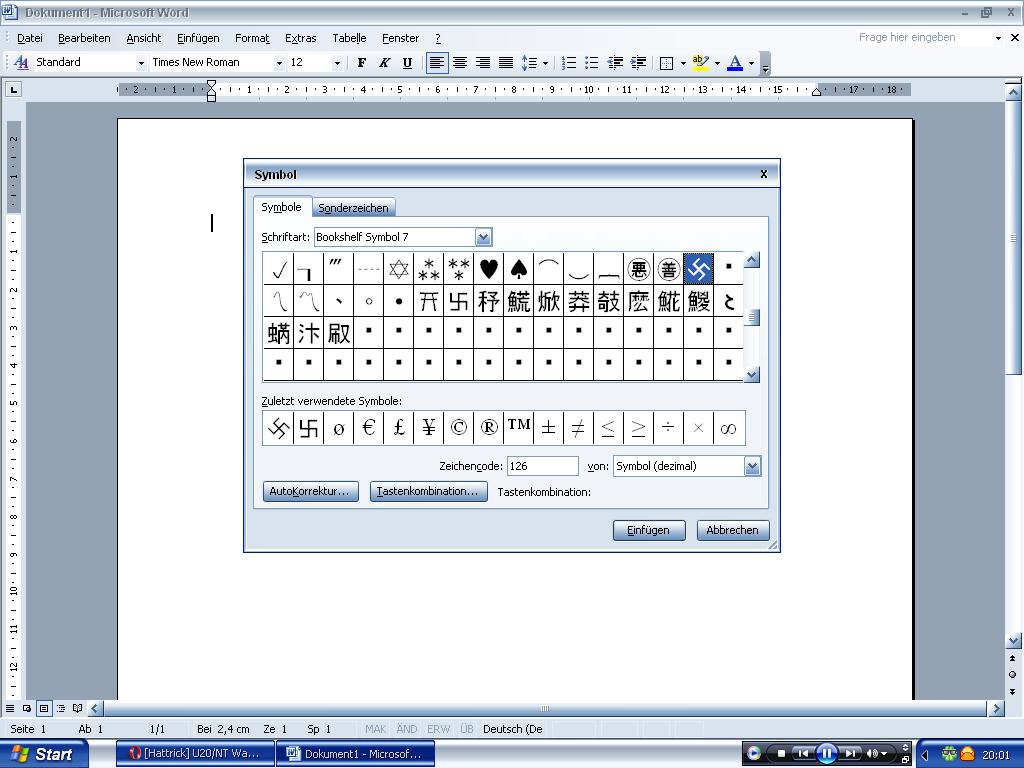Click the Zeichencode input field
Viewport: 1024px width, 768px height.
[x=543, y=466]
